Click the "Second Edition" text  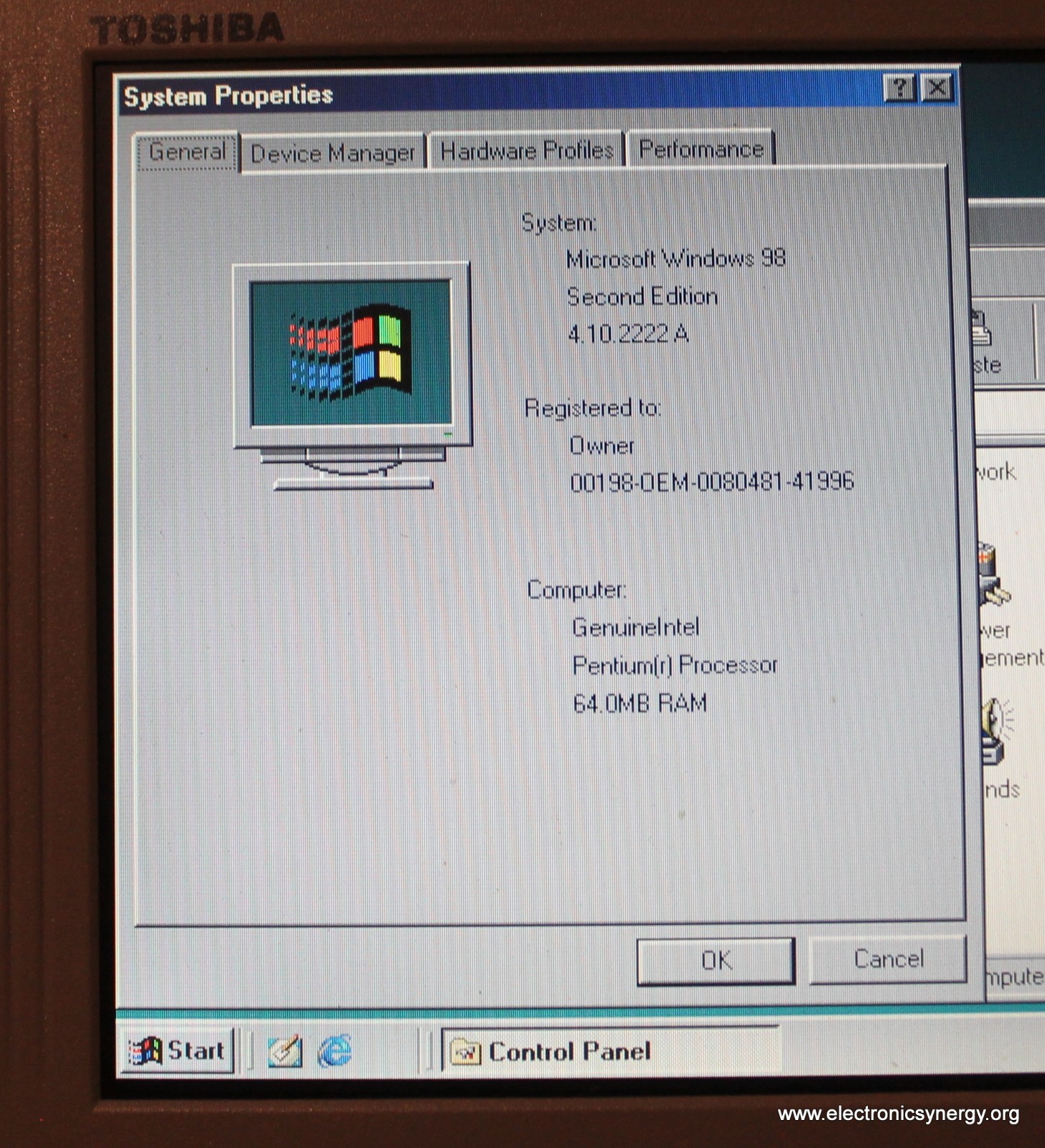[642, 296]
